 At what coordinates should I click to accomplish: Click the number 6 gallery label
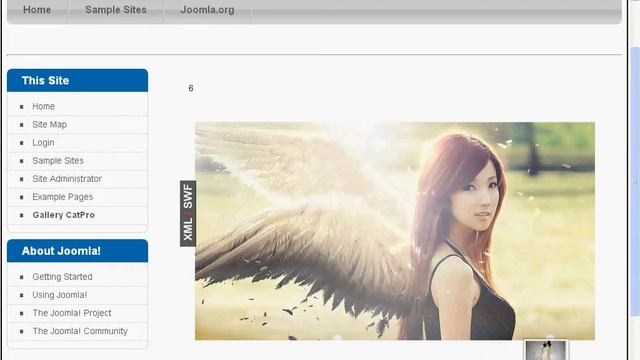[191, 88]
